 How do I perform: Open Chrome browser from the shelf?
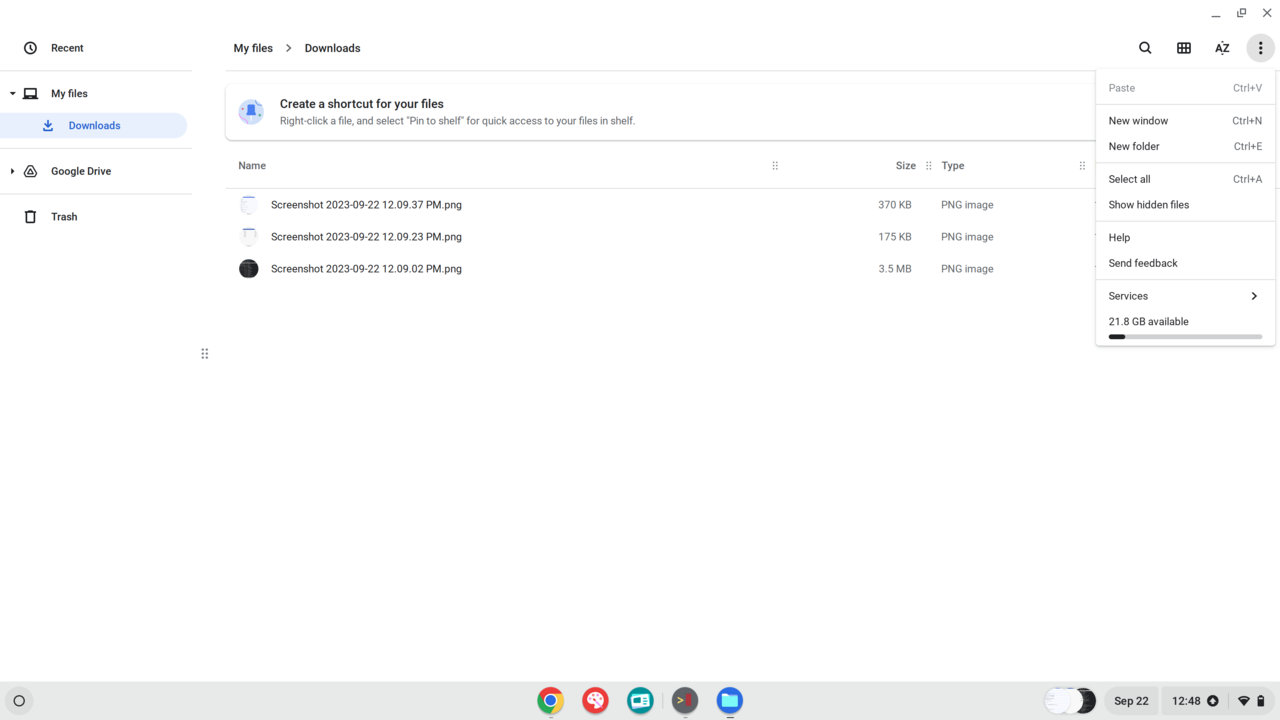pyautogui.click(x=550, y=700)
